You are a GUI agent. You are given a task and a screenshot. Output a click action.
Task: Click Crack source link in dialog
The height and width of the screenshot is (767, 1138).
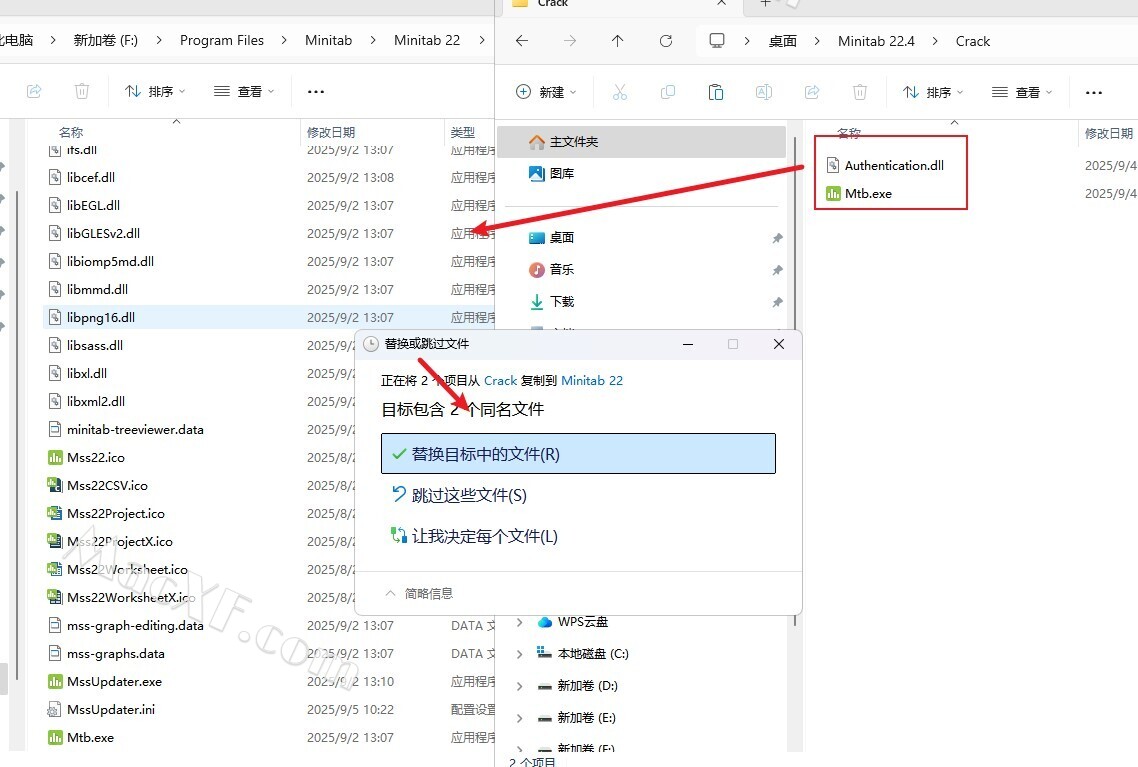(501, 380)
